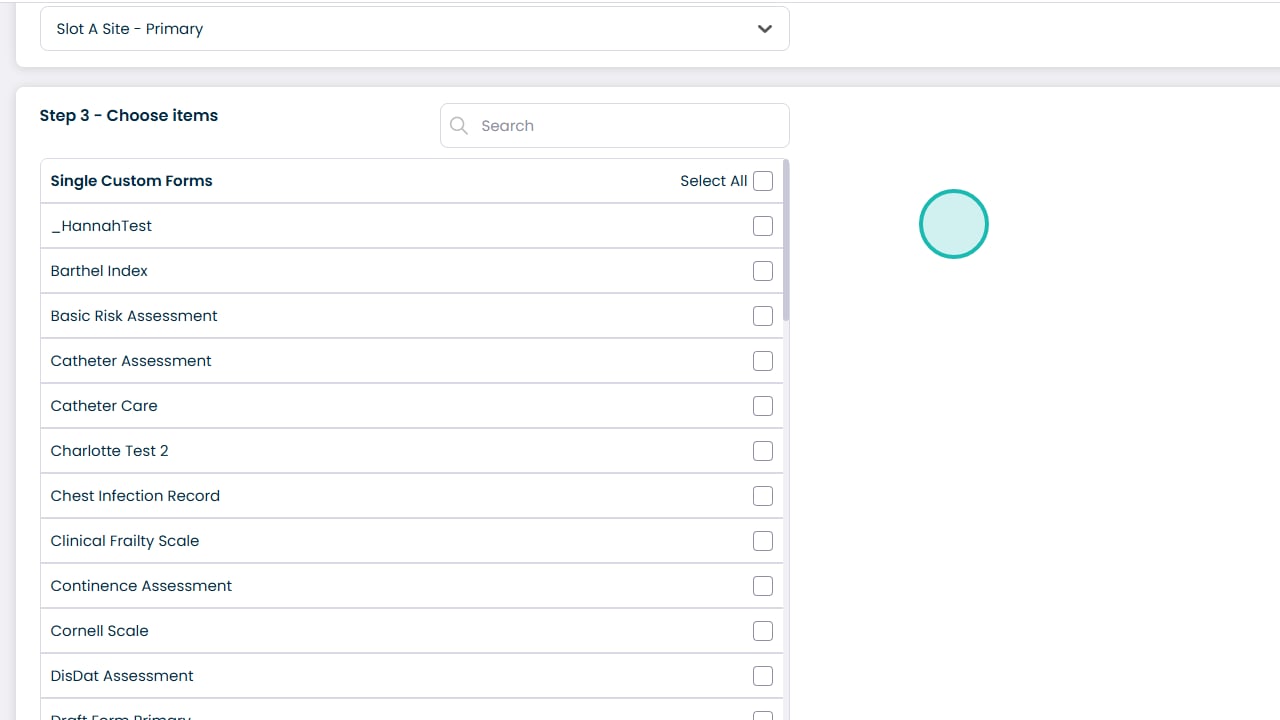Click the Continence Assessment label

141,586
